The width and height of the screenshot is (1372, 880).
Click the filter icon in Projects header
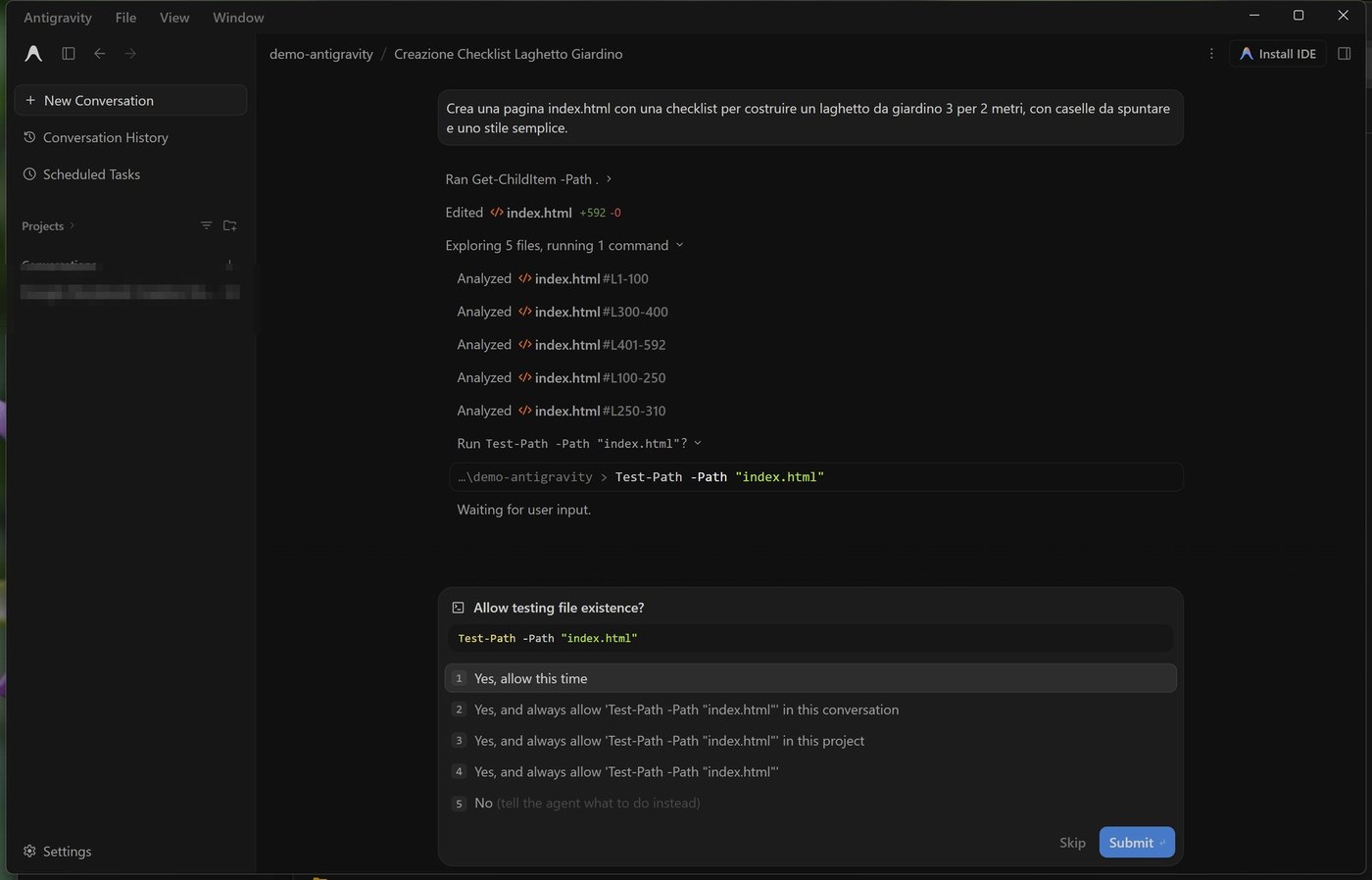point(206,225)
